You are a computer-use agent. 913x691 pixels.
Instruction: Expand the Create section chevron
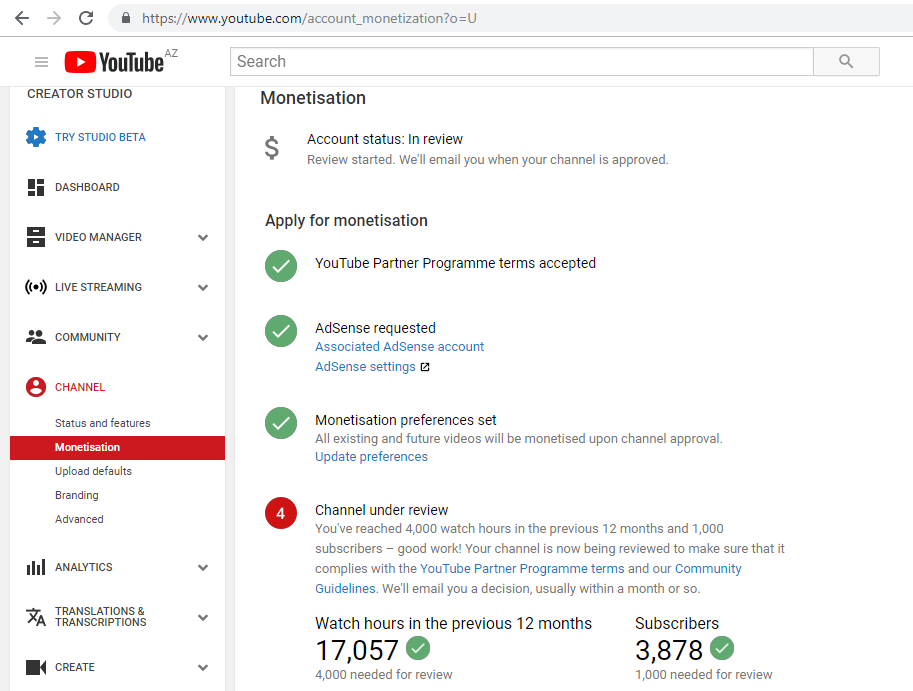(203, 668)
